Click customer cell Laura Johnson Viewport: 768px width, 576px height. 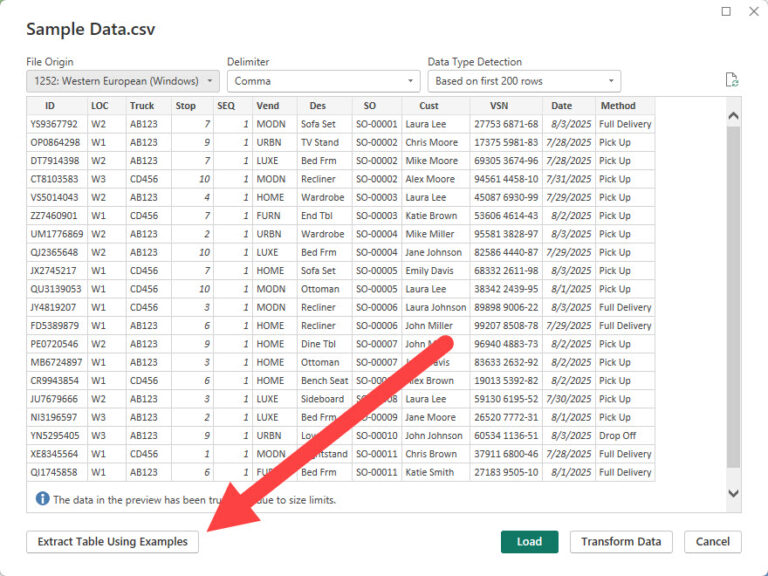click(x=435, y=307)
